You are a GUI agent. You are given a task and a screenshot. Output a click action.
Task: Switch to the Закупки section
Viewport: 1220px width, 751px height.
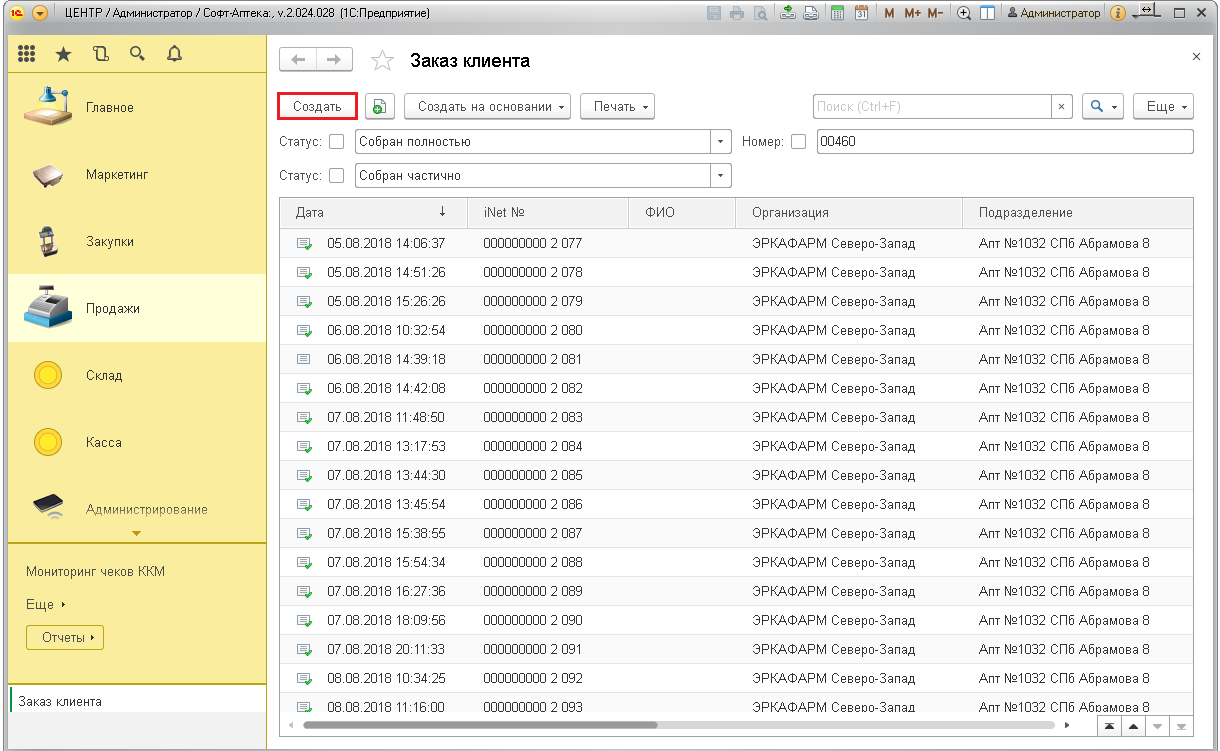tap(109, 242)
